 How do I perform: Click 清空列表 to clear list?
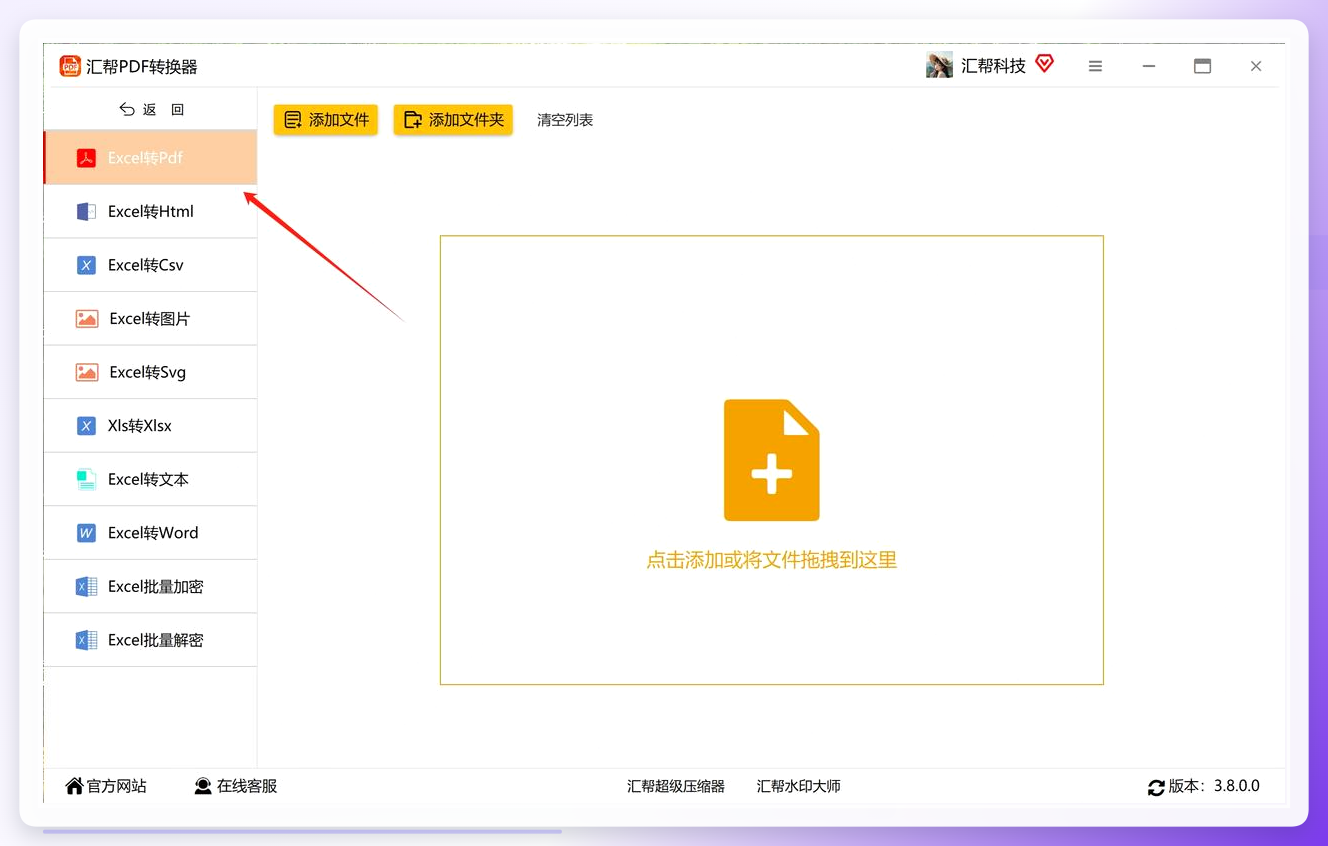[565, 120]
